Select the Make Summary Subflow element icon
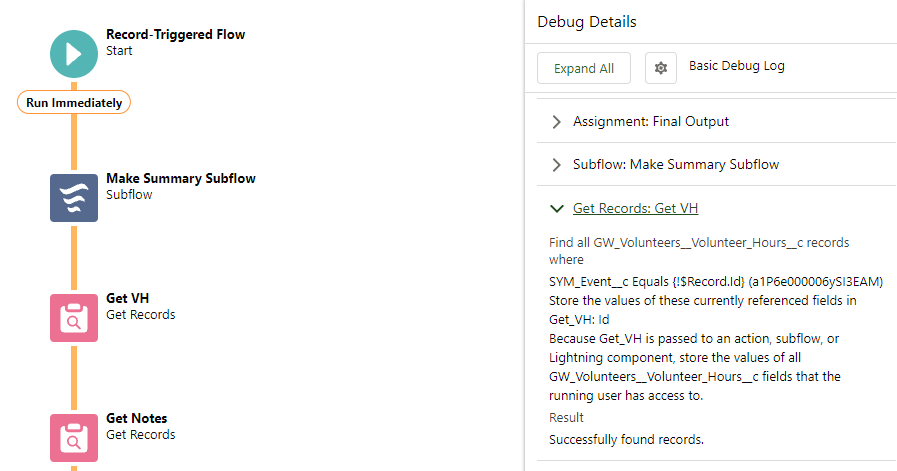Image resolution: width=897 pixels, height=471 pixels. pyautogui.click(x=74, y=198)
